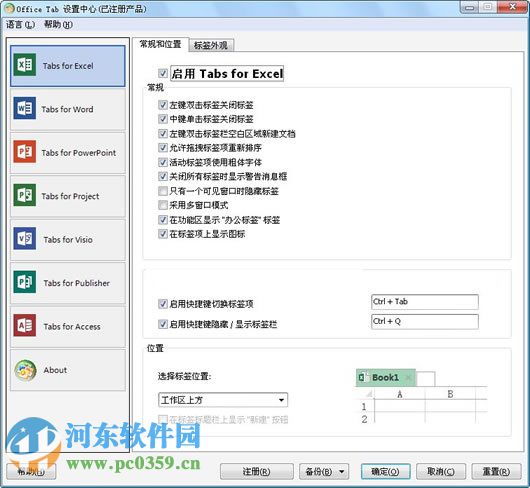
Task: Click column A header in preview
Action: pyautogui.click(x=400, y=394)
